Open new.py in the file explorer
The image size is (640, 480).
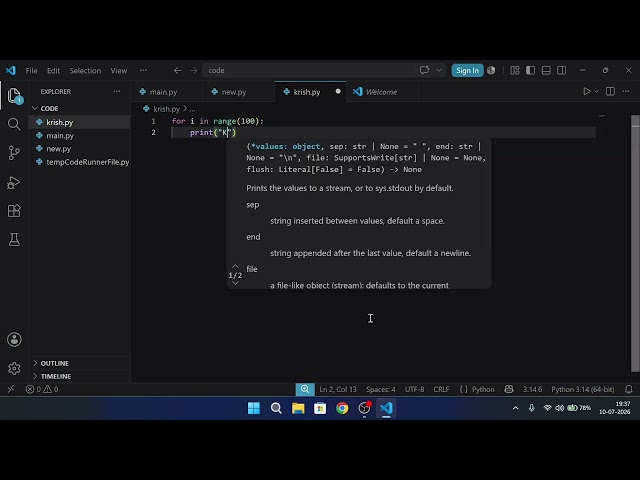point(80,149)
